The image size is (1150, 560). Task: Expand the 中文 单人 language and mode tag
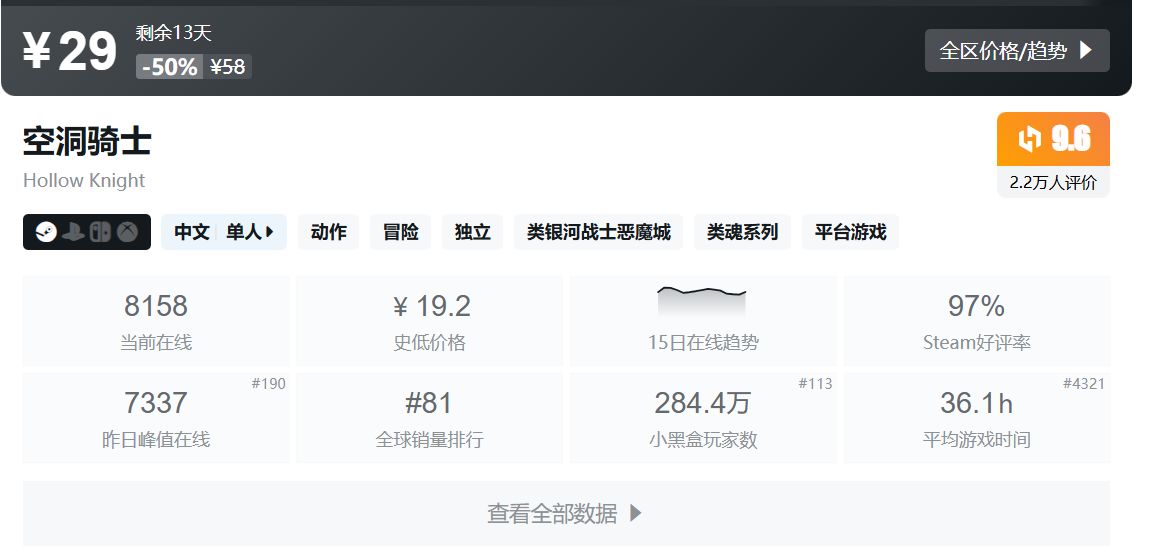pos(224,232)
